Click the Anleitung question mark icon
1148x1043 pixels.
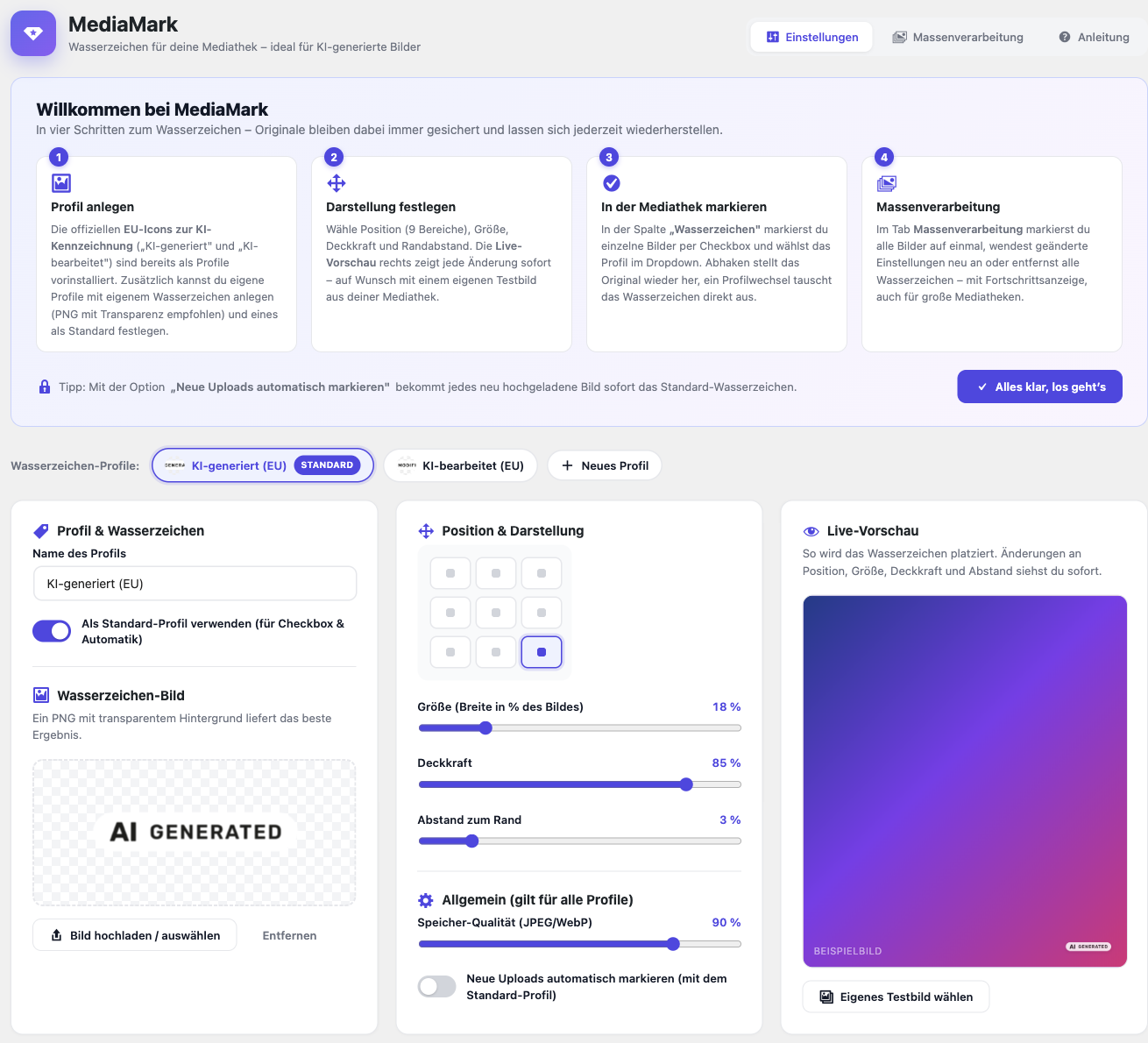(x=1065, y=37)
